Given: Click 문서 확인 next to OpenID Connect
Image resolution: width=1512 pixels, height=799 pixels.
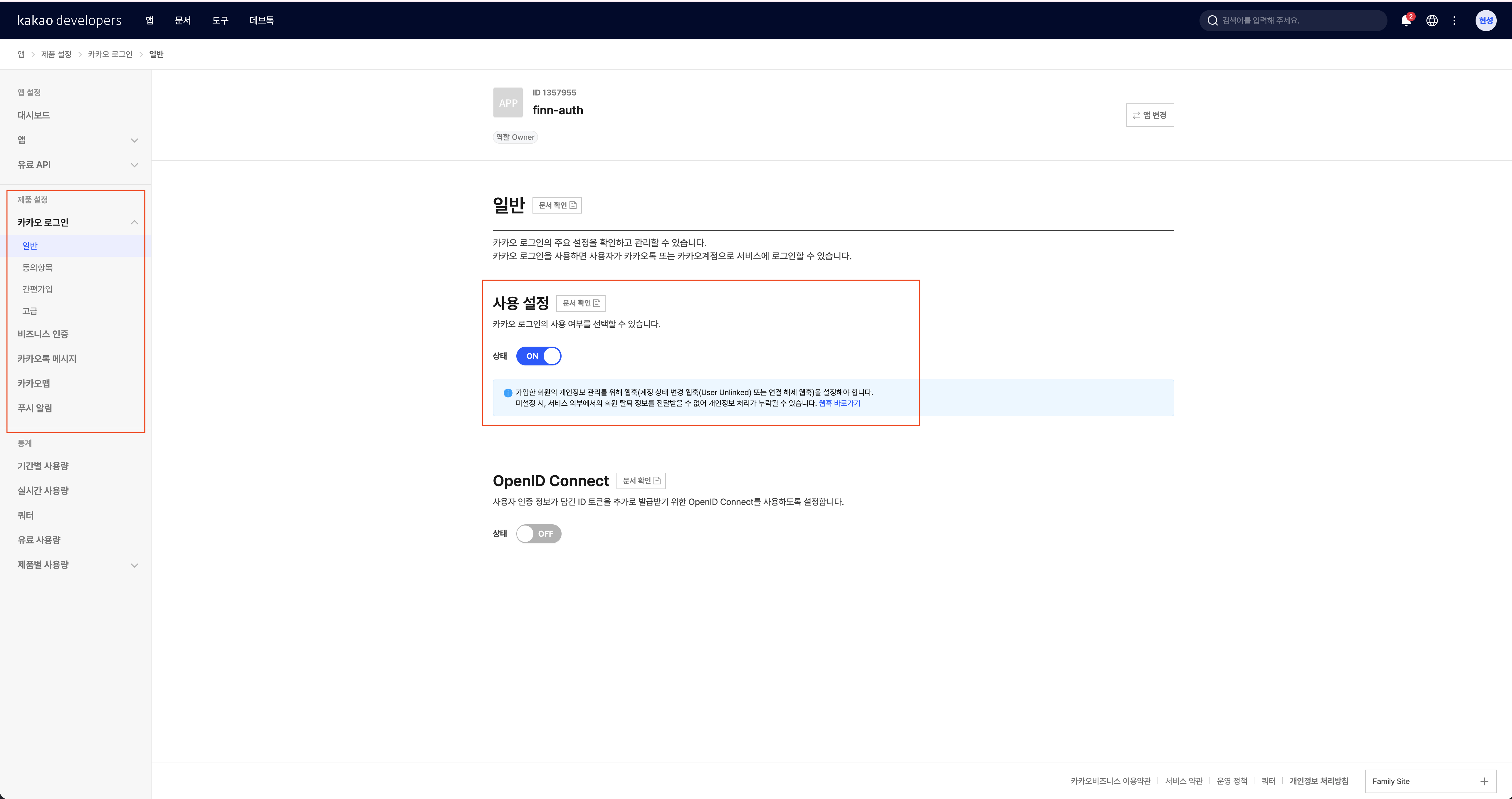Looking at the screenshot, I should [641, 481].
